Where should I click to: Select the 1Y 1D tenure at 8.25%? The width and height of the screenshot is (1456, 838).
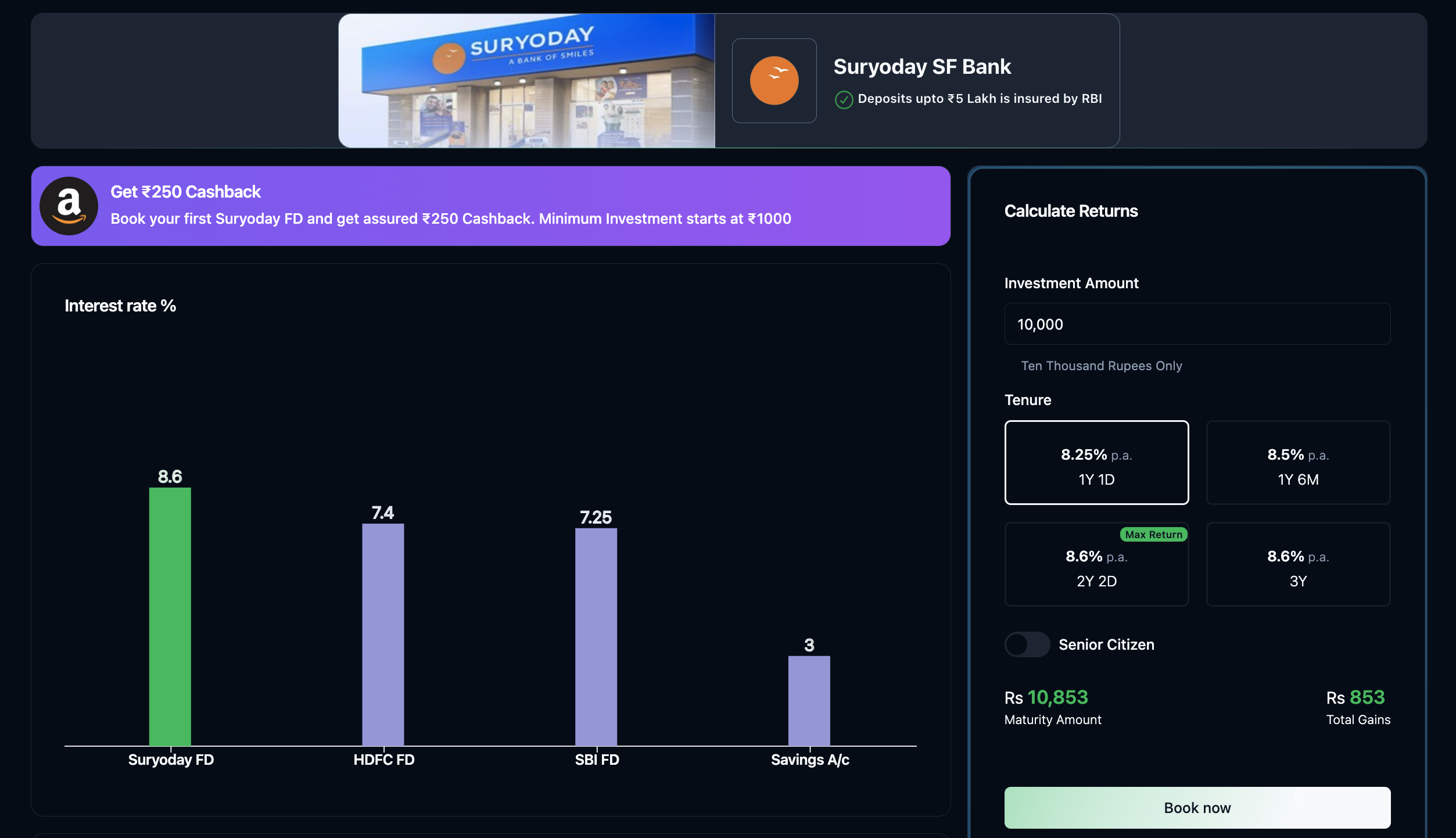click(1096, 463)
